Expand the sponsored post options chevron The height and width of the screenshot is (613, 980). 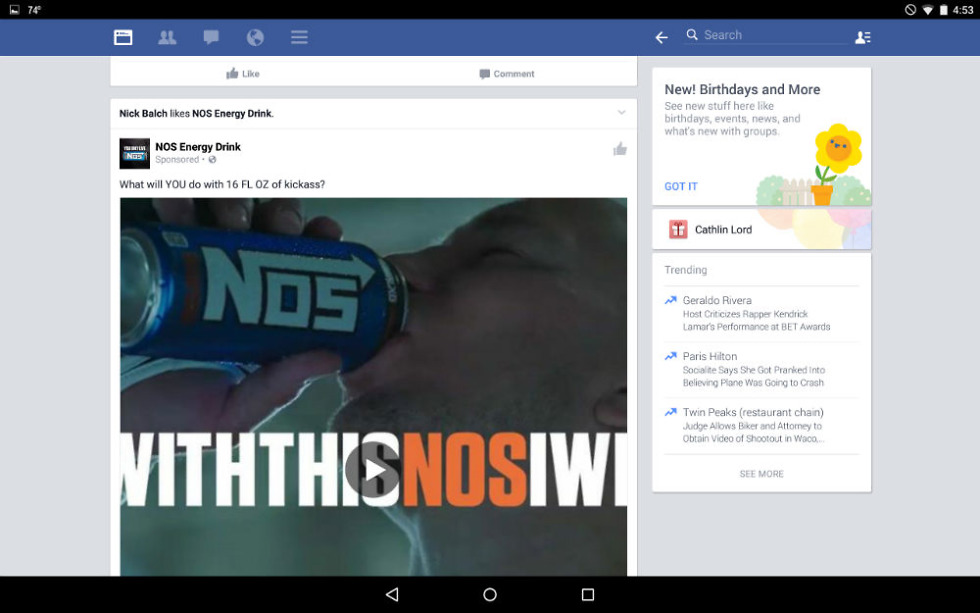click(x=621, y=112)
